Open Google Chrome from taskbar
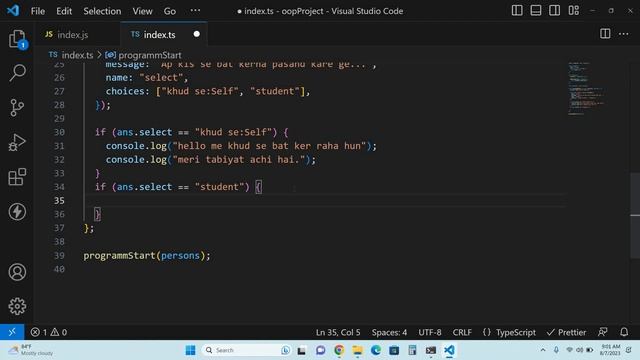The width and height of the screenshot is (640, 360). pyautogui.click(x=339, y=350)
